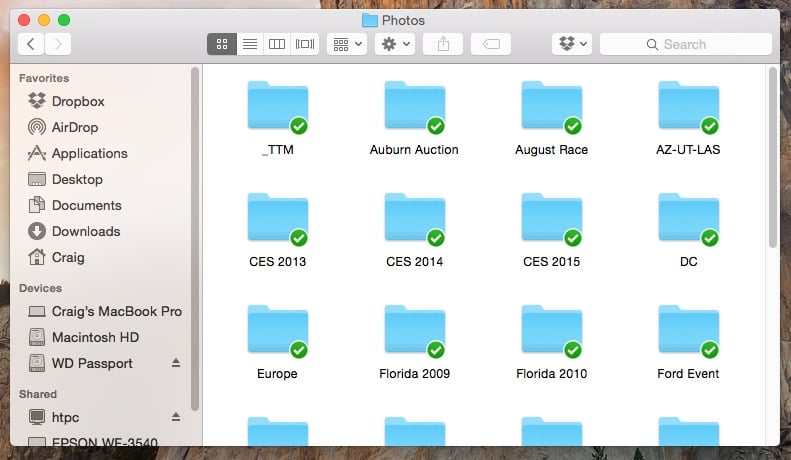Select the Europe folder
Viewport: 791px width, 460px height.
point(278,330)
